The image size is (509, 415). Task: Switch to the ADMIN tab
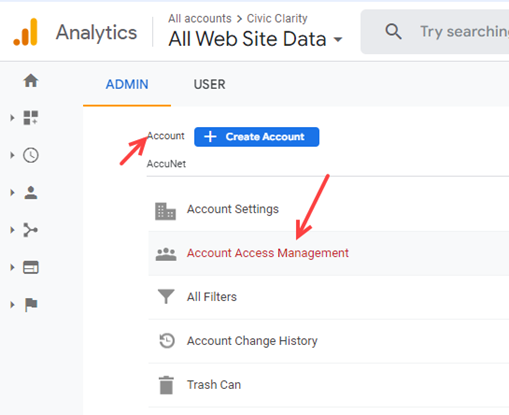(127, 85)
